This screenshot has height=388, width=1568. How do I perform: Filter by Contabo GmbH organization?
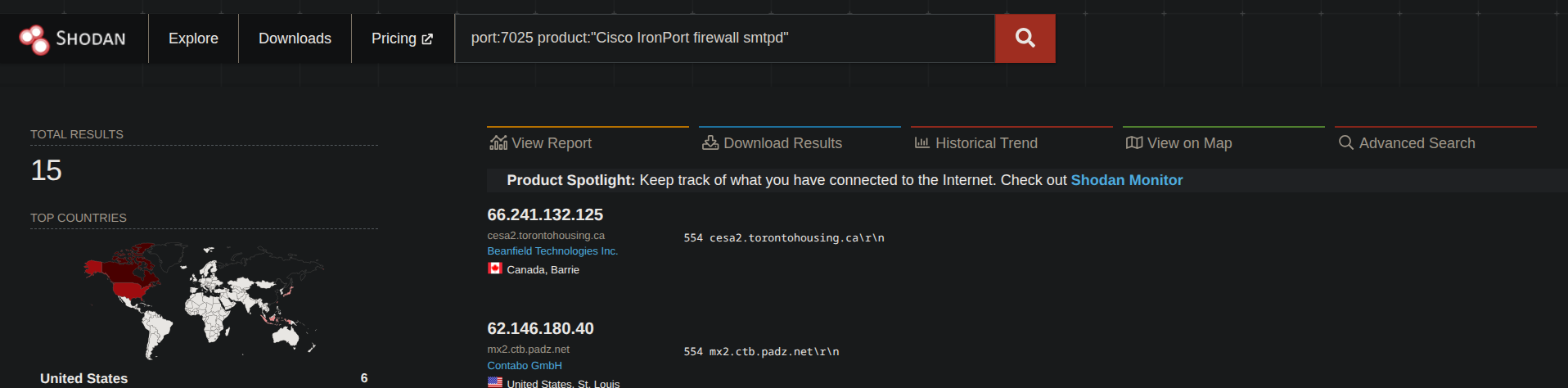click(x=525, y=366)
